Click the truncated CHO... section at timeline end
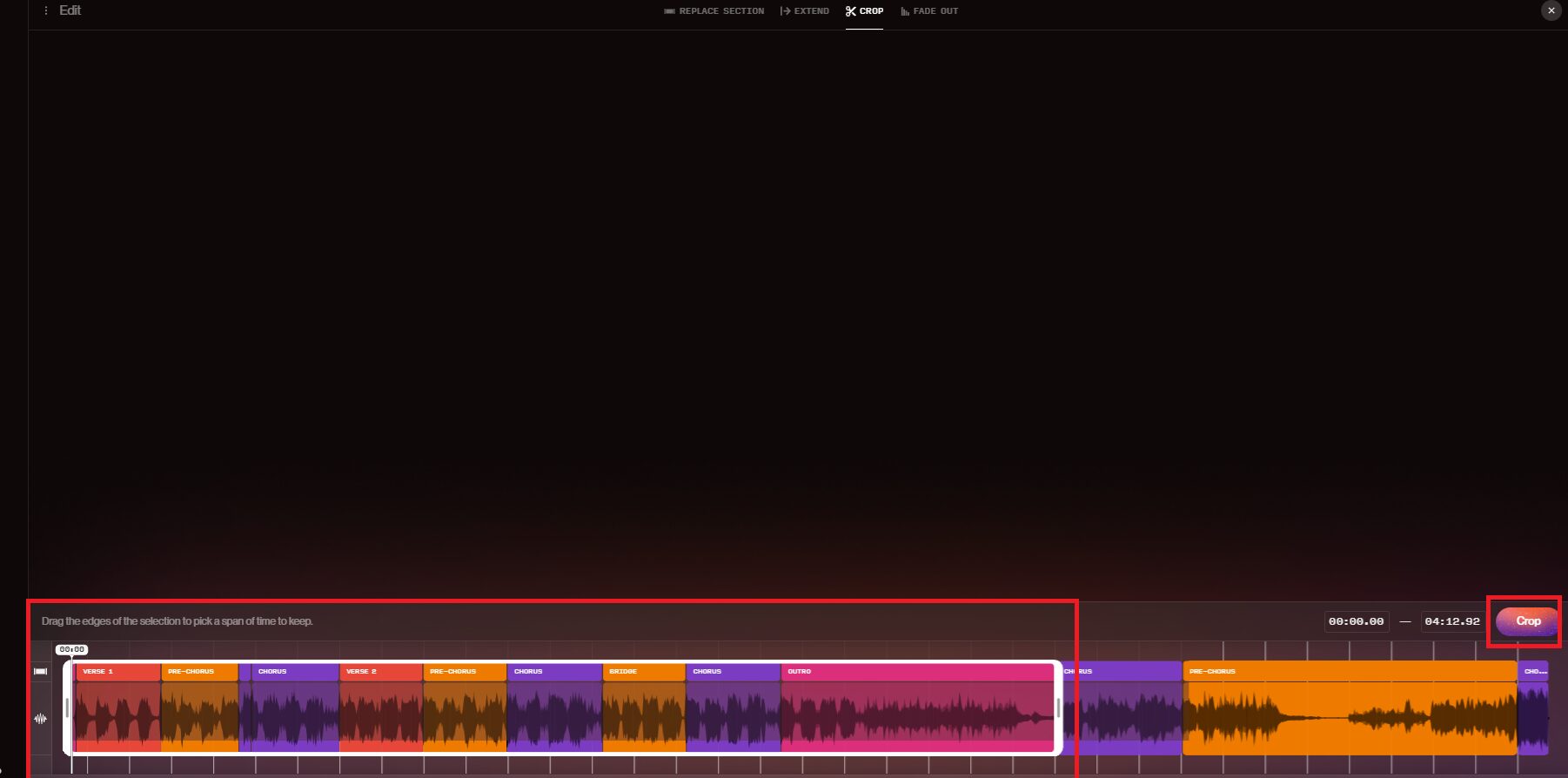 (x=1533, y=672)
